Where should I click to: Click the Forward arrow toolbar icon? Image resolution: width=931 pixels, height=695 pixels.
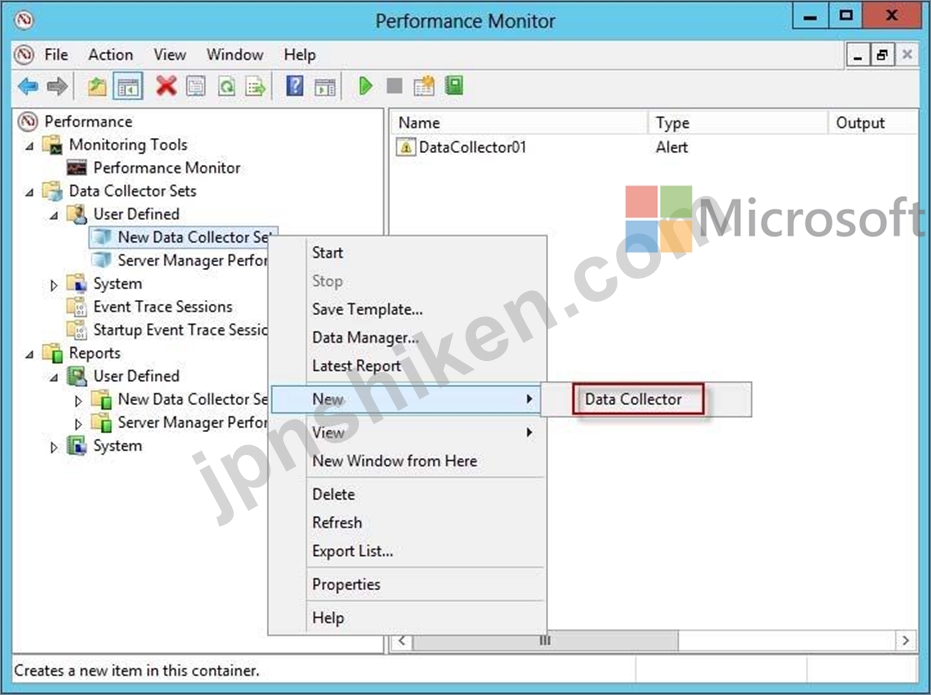(57, 87)
